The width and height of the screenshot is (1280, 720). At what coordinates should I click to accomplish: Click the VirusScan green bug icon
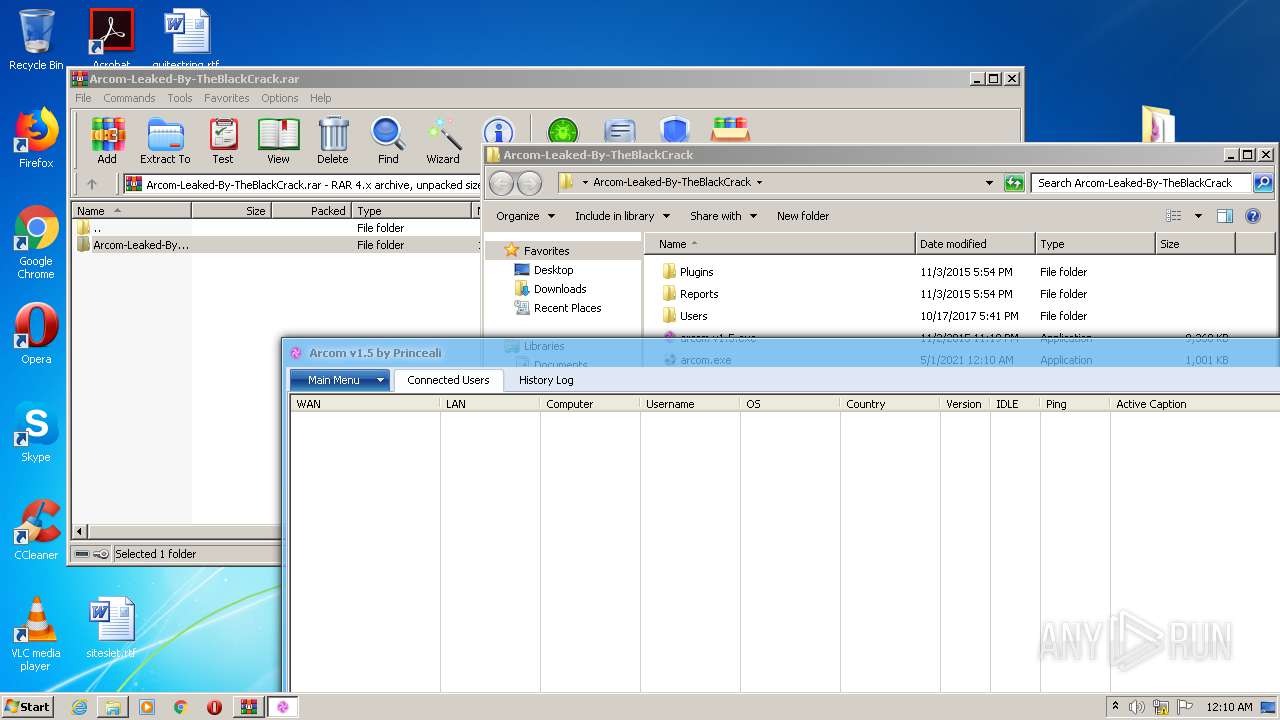tap(563, 131)
